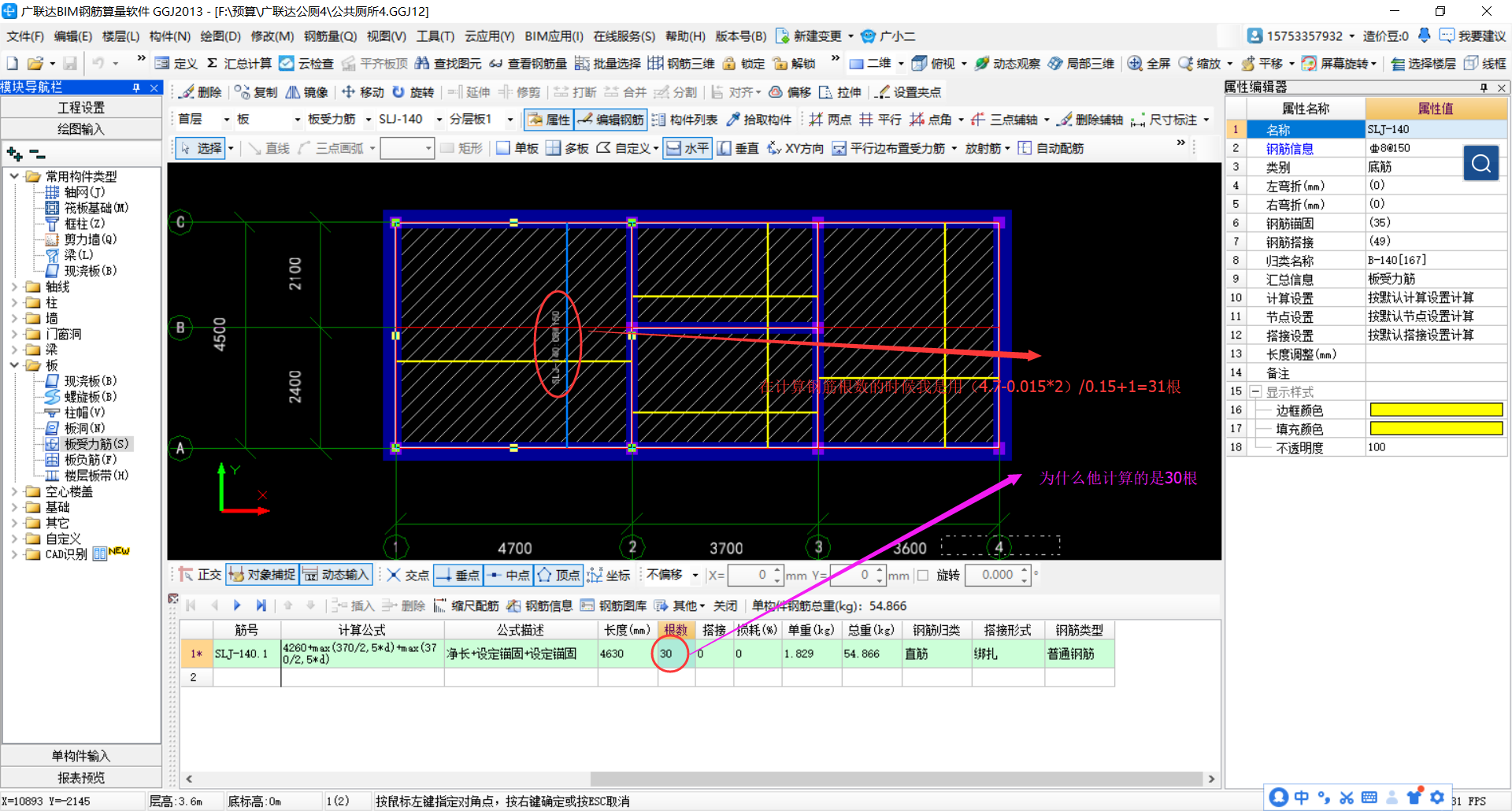Image resolution: width=1512 pixels, height=811 pixels.
Task: Open 构件列表 component list
Action: pos(684,120)
